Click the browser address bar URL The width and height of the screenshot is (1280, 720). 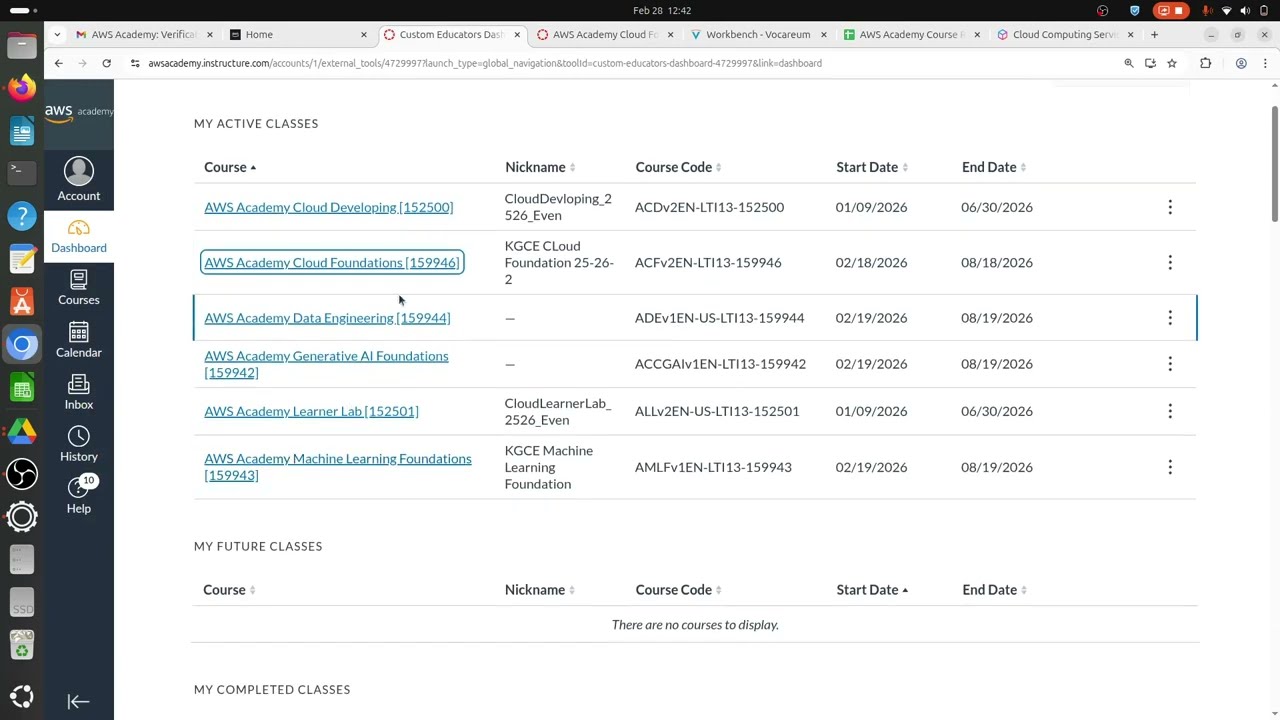(485, 63)
